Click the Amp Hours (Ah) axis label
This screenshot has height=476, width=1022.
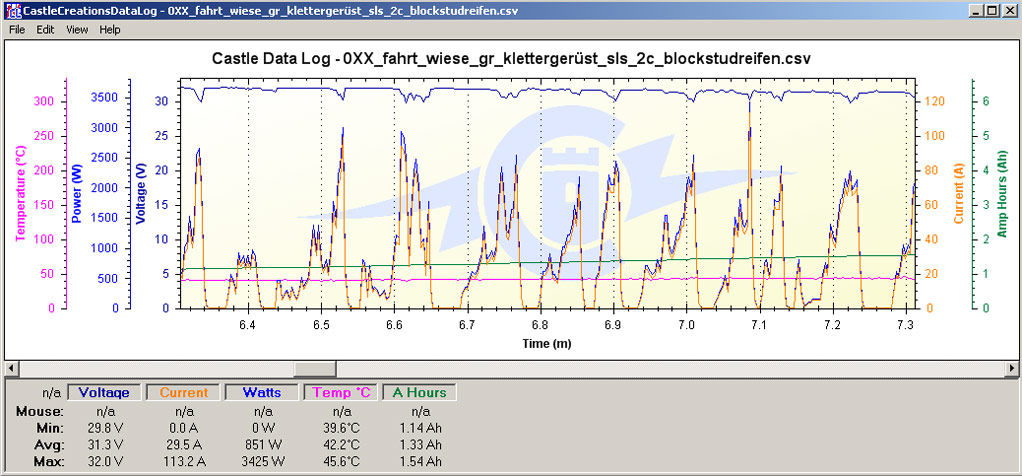coord(1002,194)
